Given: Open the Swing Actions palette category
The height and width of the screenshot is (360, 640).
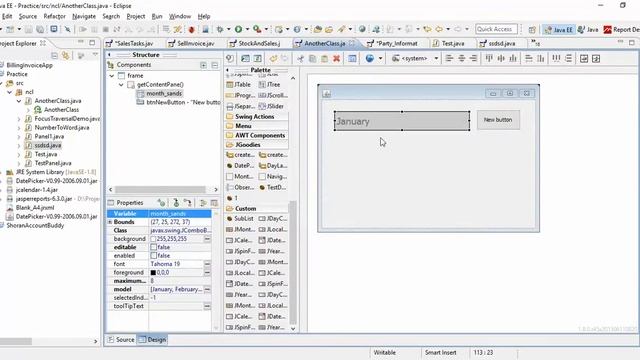Looking at the screenshot, I should 256,117.
